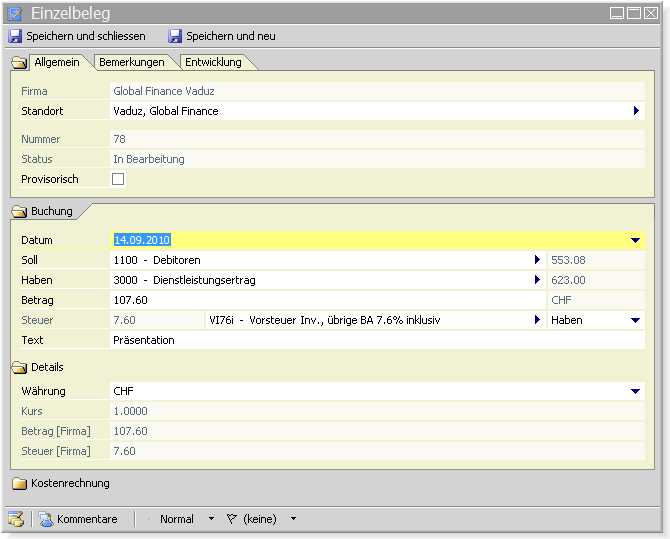Open the (keine) filter dropdown arrow
The width and height of the screenshot is (670, 539).
pyautogui.click(x=293, y=519)
